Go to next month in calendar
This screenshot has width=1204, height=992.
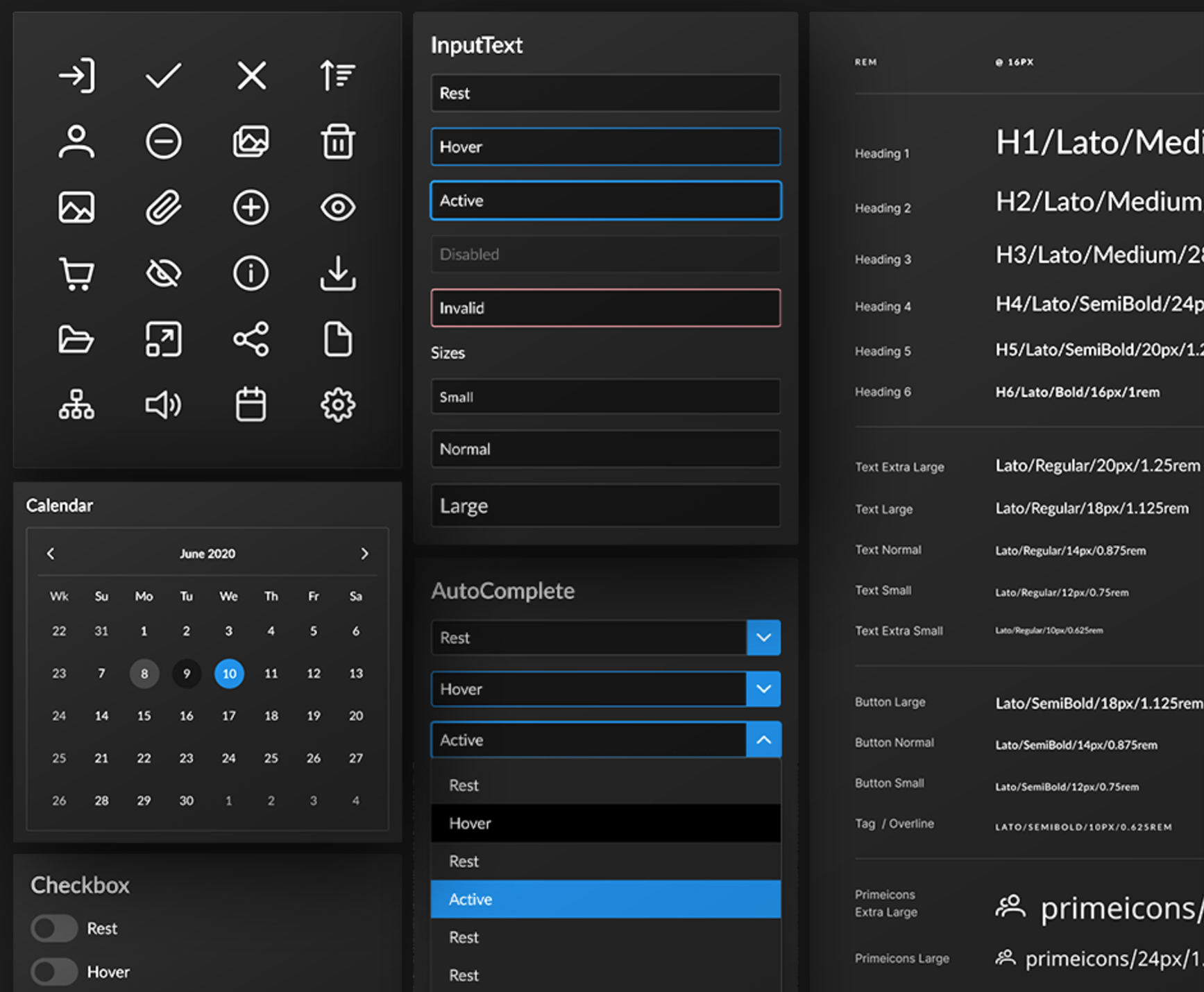click(364, 554)
